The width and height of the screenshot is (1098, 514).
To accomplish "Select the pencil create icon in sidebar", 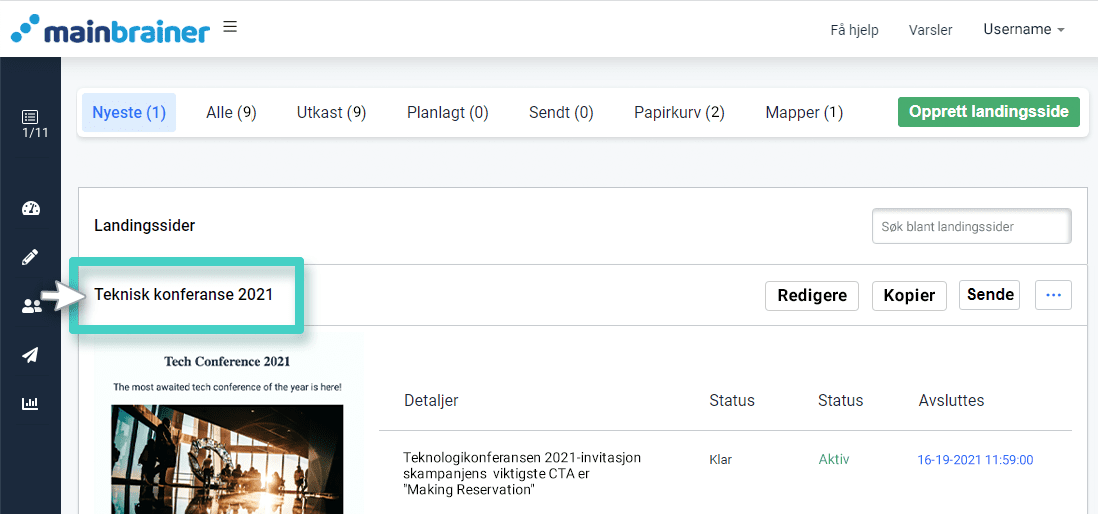I will click(x=31, y=257).
